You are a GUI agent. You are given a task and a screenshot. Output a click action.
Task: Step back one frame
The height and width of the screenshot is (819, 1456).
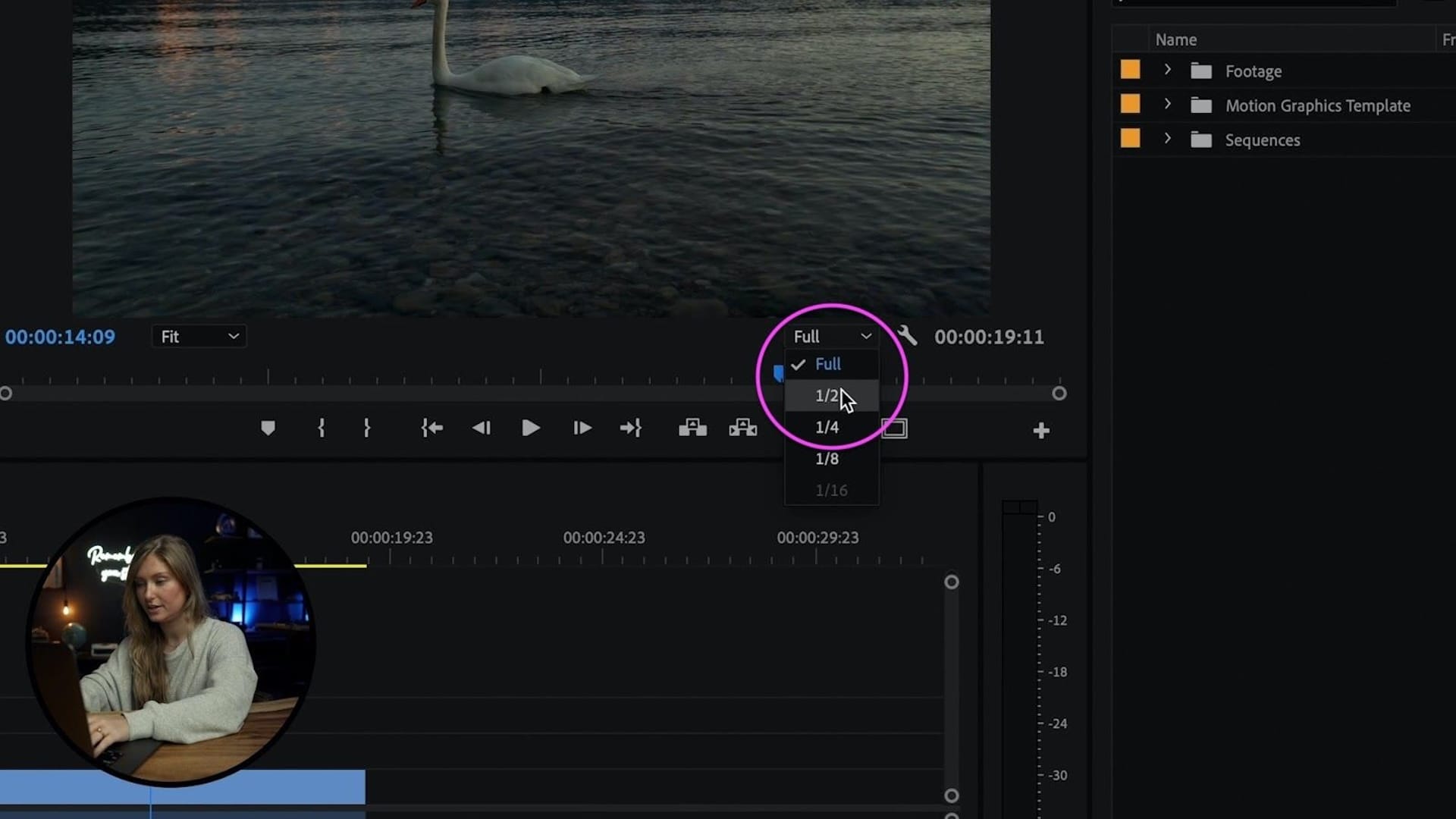pos(481,428)
